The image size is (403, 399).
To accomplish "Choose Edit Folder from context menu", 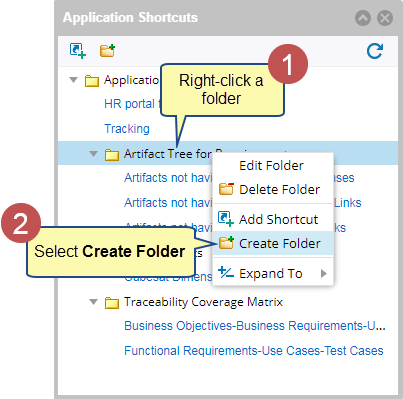I will pos(273,165).
